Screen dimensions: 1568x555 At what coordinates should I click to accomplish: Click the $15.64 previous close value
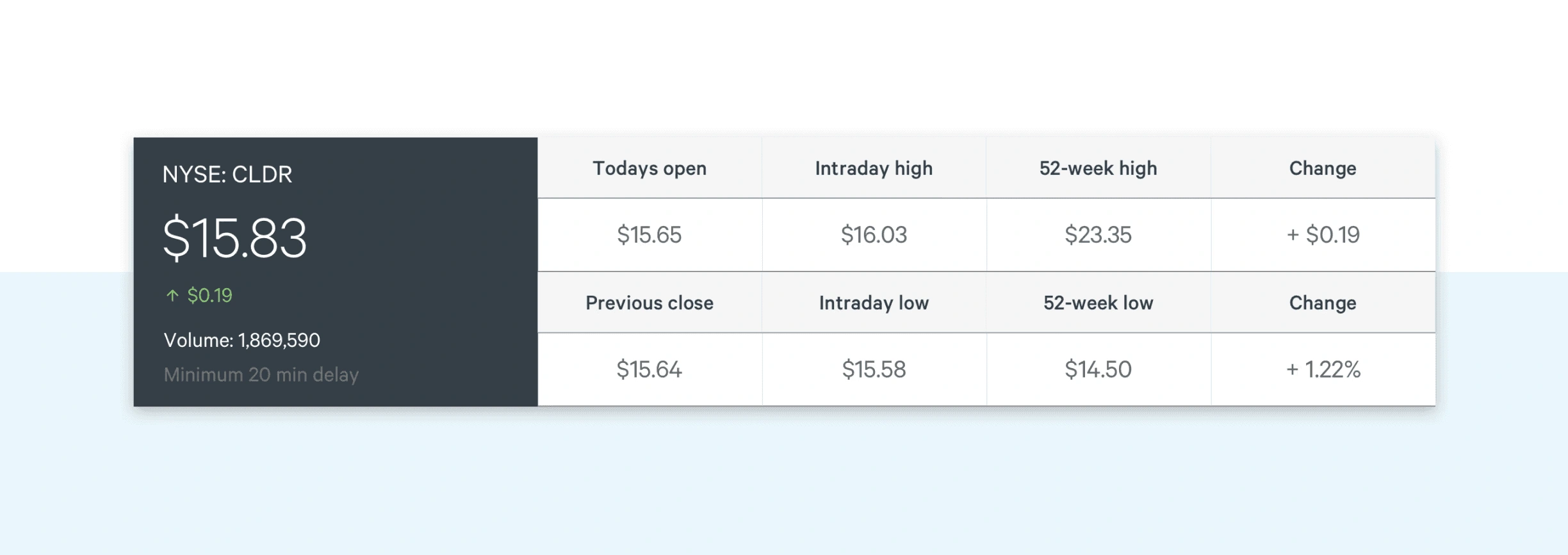pyautogui.click(x=649, y=369)
